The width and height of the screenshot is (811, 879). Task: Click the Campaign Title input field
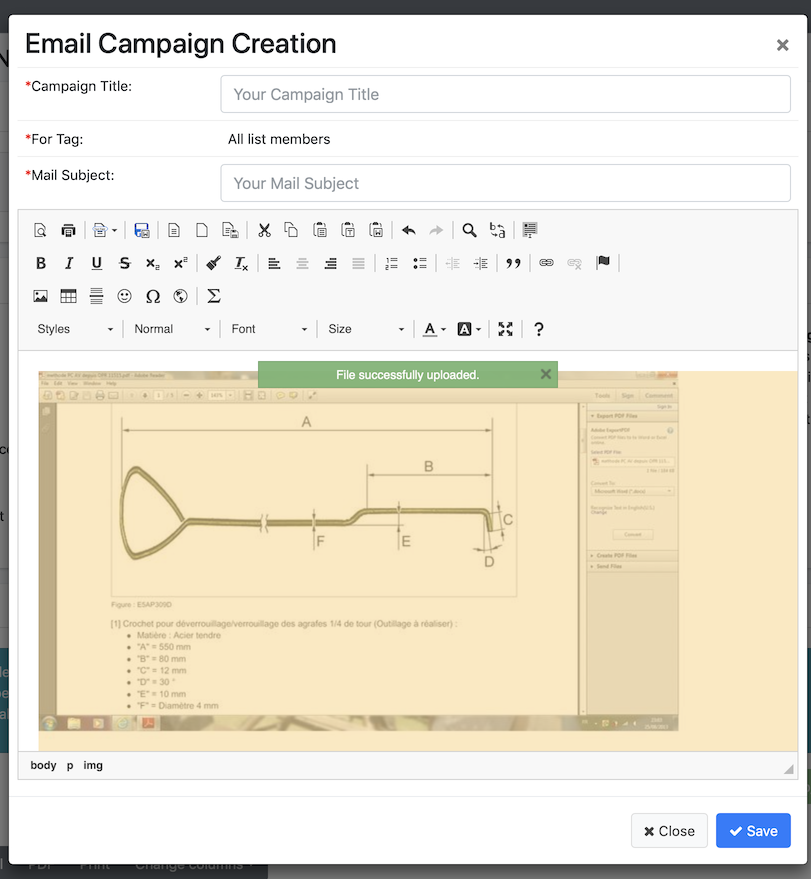(506, 94)
